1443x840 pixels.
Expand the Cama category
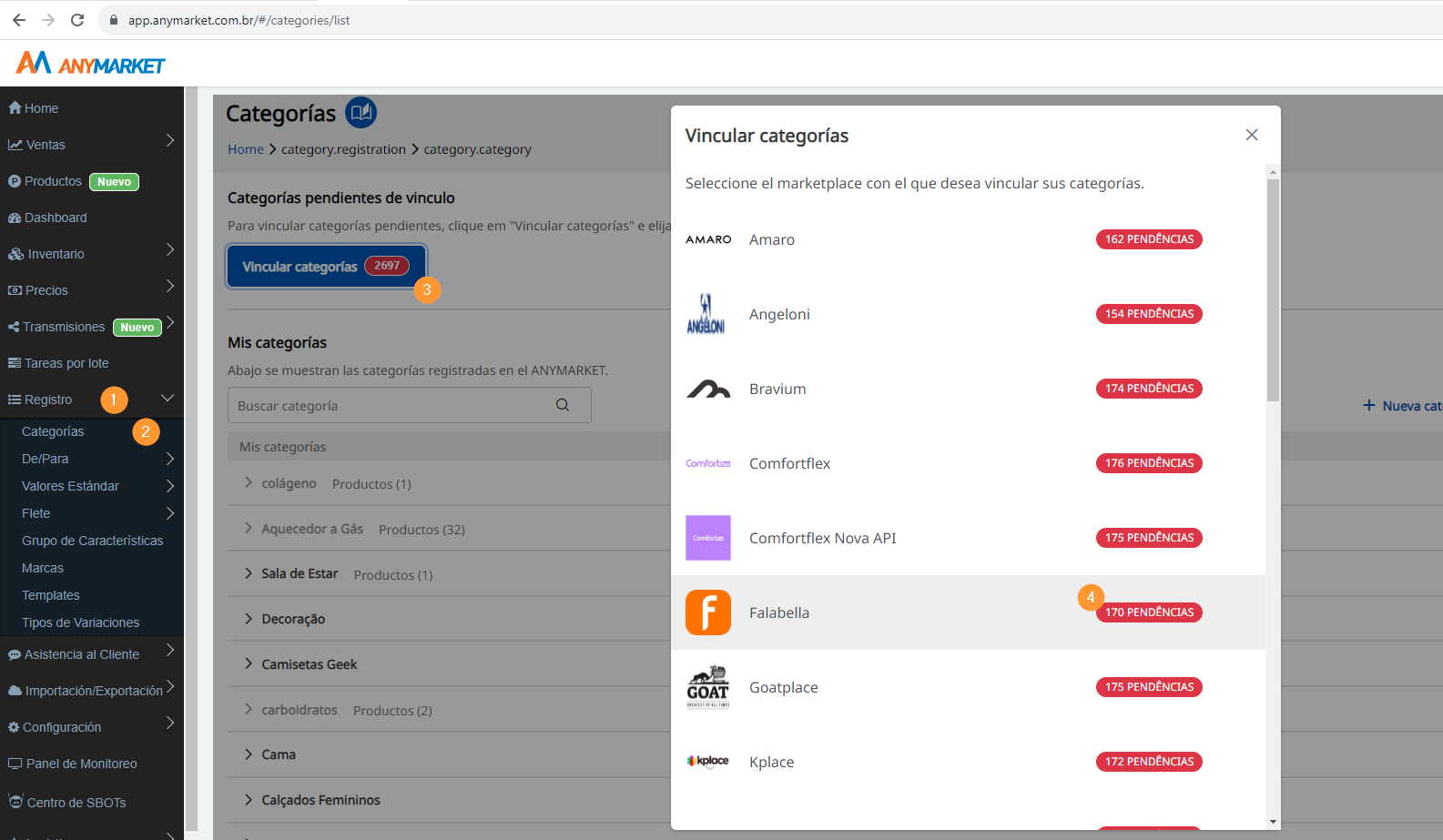(249, 754)
